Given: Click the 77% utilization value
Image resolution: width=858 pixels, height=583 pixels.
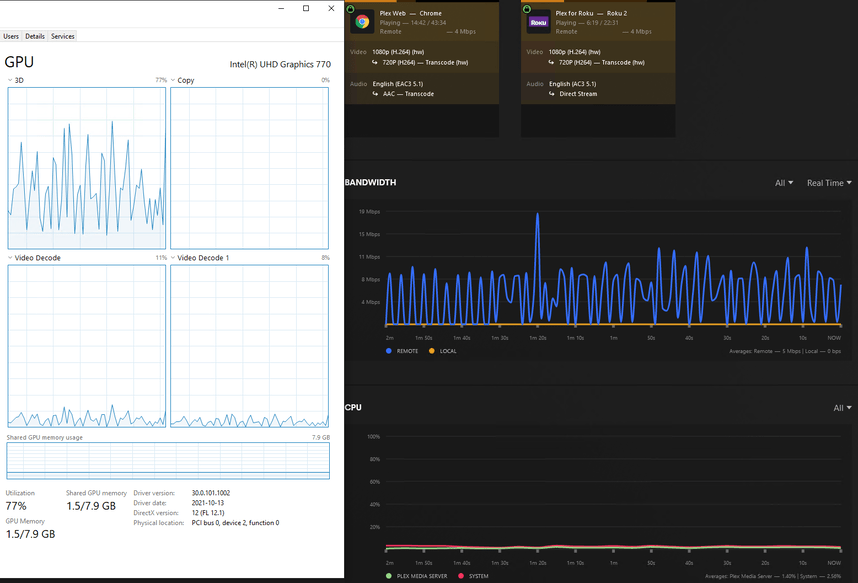Looking at the screenshot, I should [16, 506].
